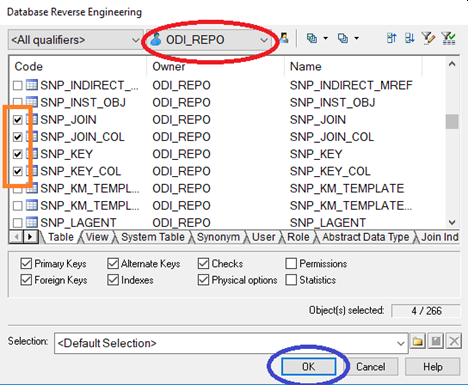This screenshot has height=385, width=468.
Task: Click table icon of SNP_INDIRECT row
Action: coord(32,85)
